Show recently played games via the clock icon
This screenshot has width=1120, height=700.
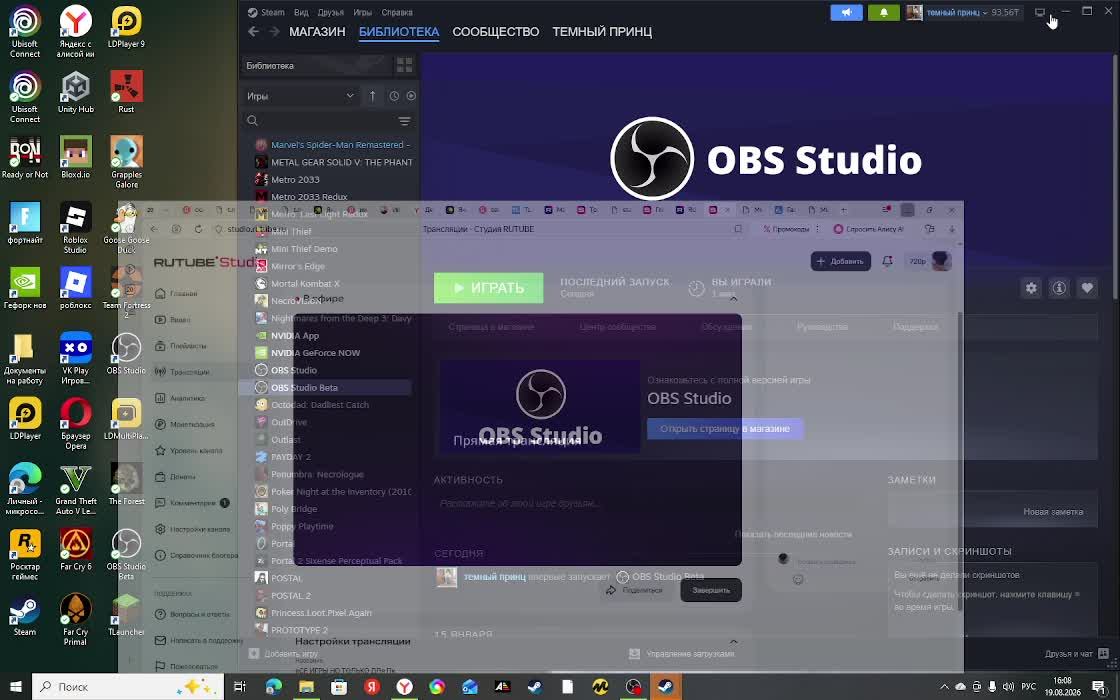pyautogui.click(x=394, y=96)
